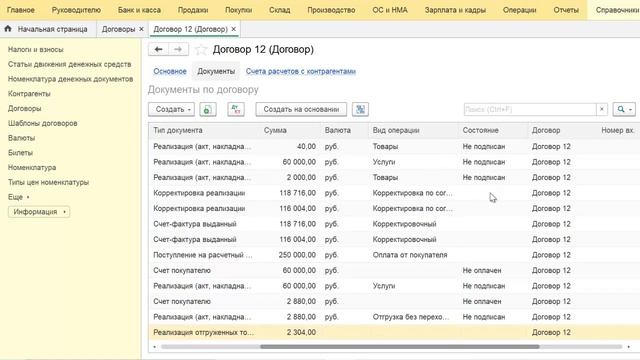Go forward with the right arrow button

coord(178,49)
